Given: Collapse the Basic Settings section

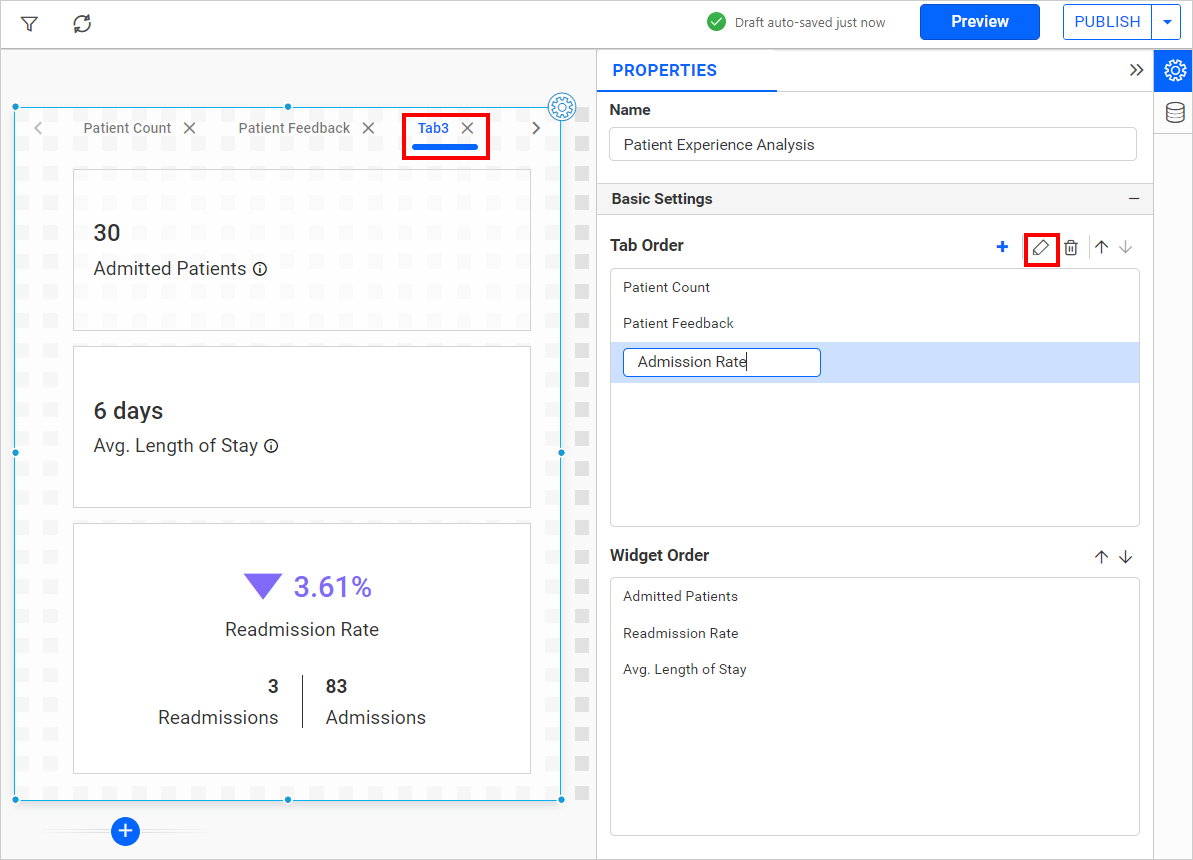Looking at the screenshot, I should coord(1134,199).
